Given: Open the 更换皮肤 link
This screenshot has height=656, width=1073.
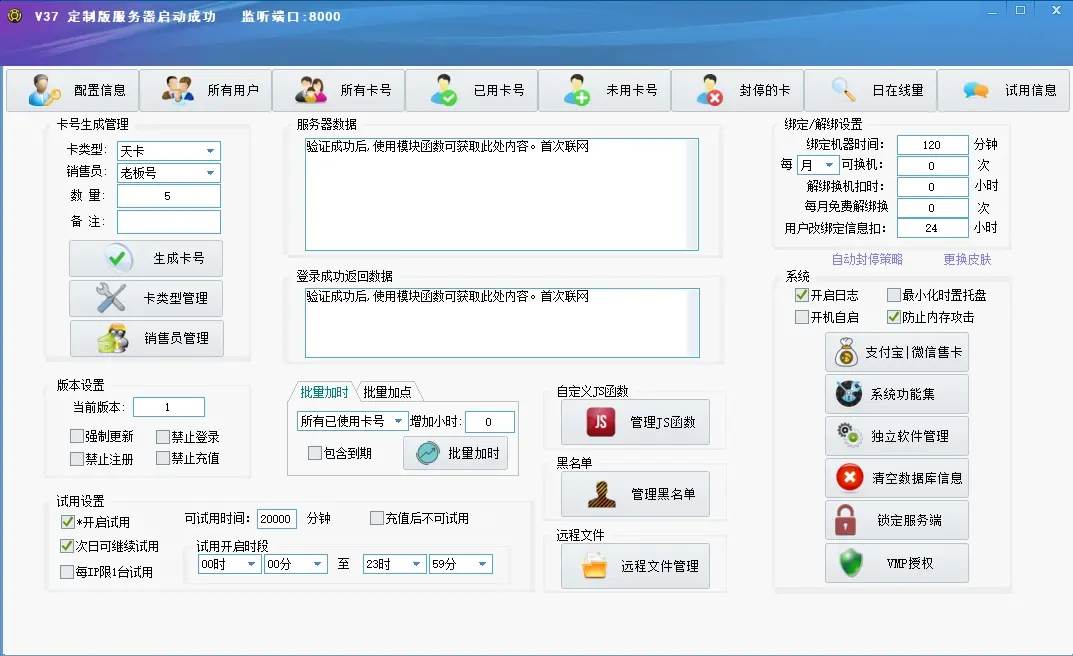Looking at the screenshot, I should point(967,259).
